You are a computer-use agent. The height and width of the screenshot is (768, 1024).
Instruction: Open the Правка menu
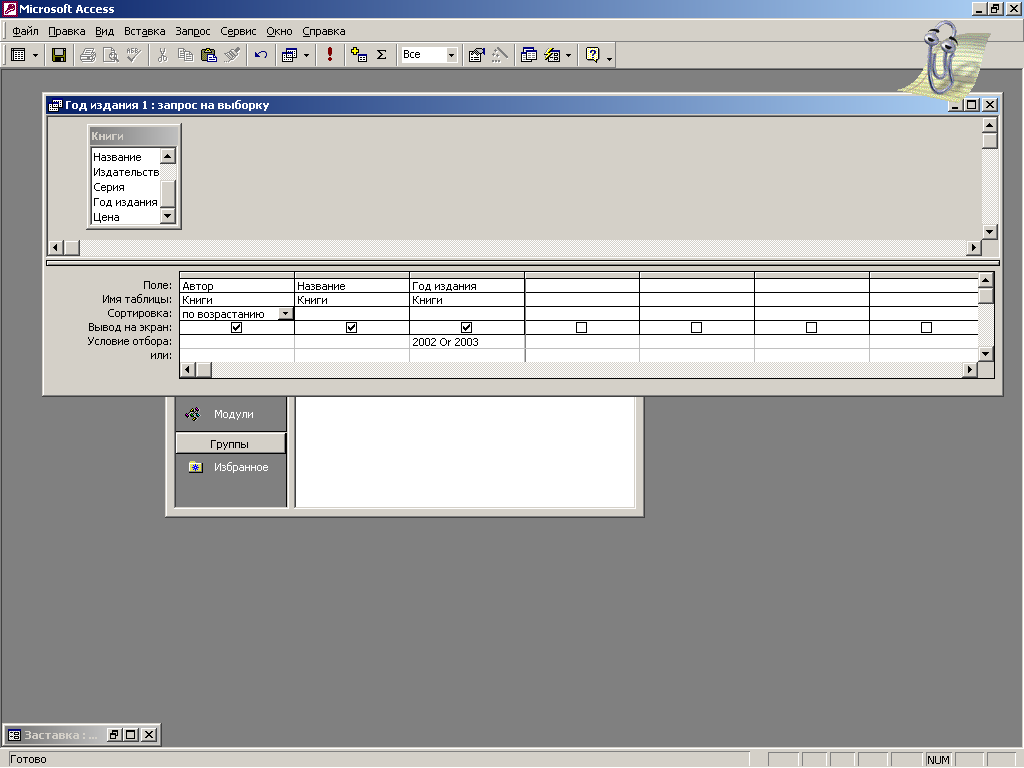(67, 31)
